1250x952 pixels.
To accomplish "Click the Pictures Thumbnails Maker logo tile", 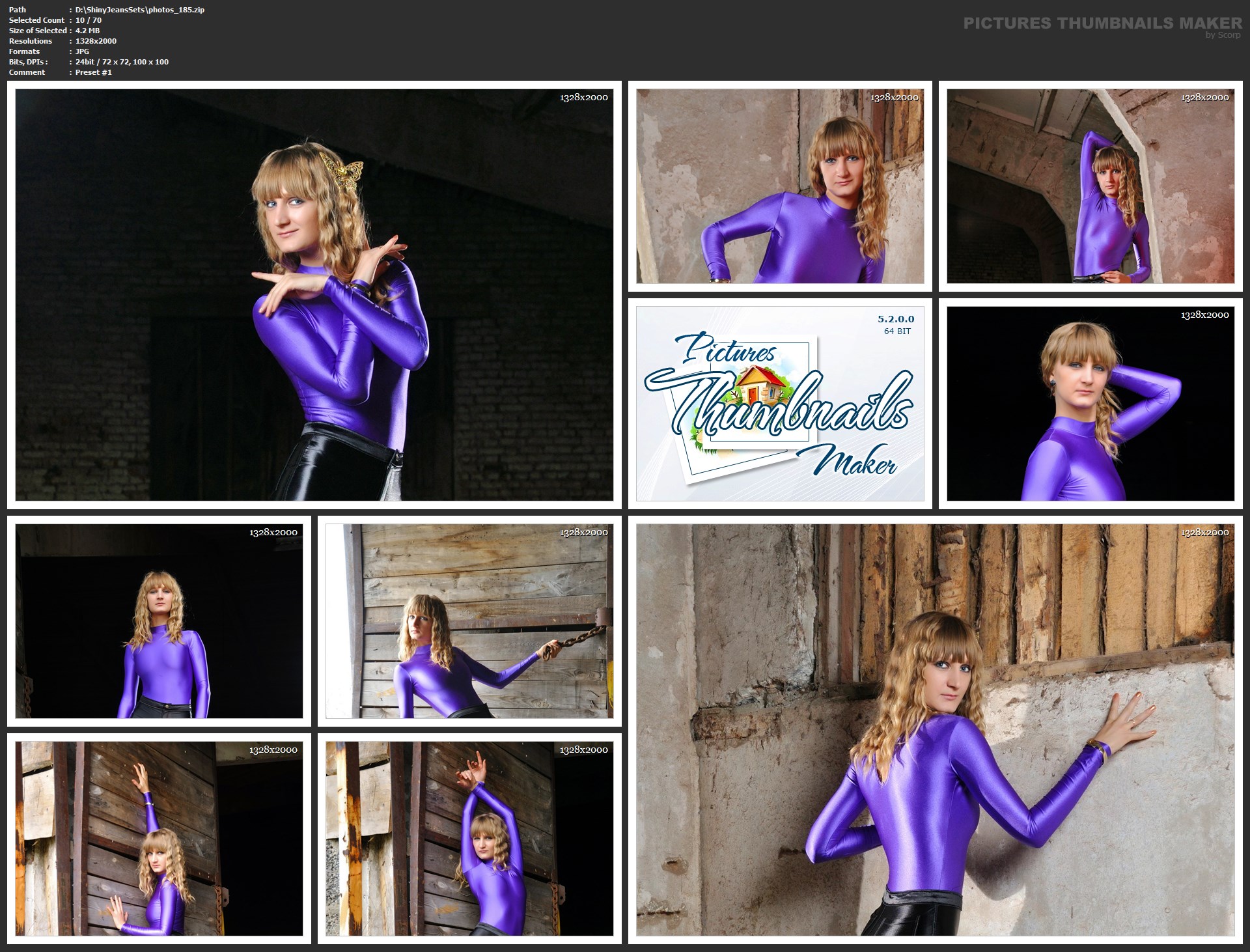I will [780, 404].
